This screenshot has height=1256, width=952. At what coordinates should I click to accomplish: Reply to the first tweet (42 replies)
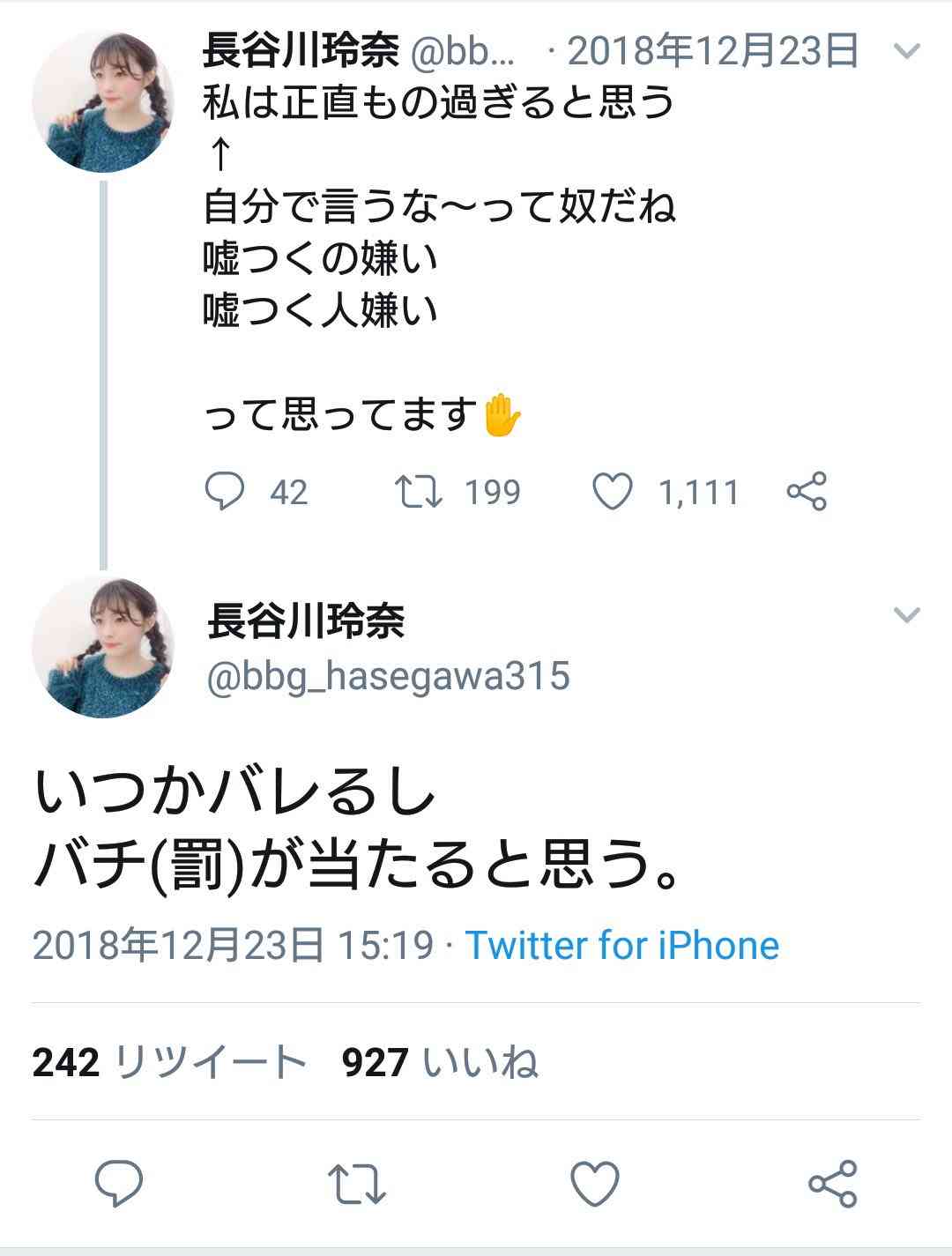click(x=225, y=491)
